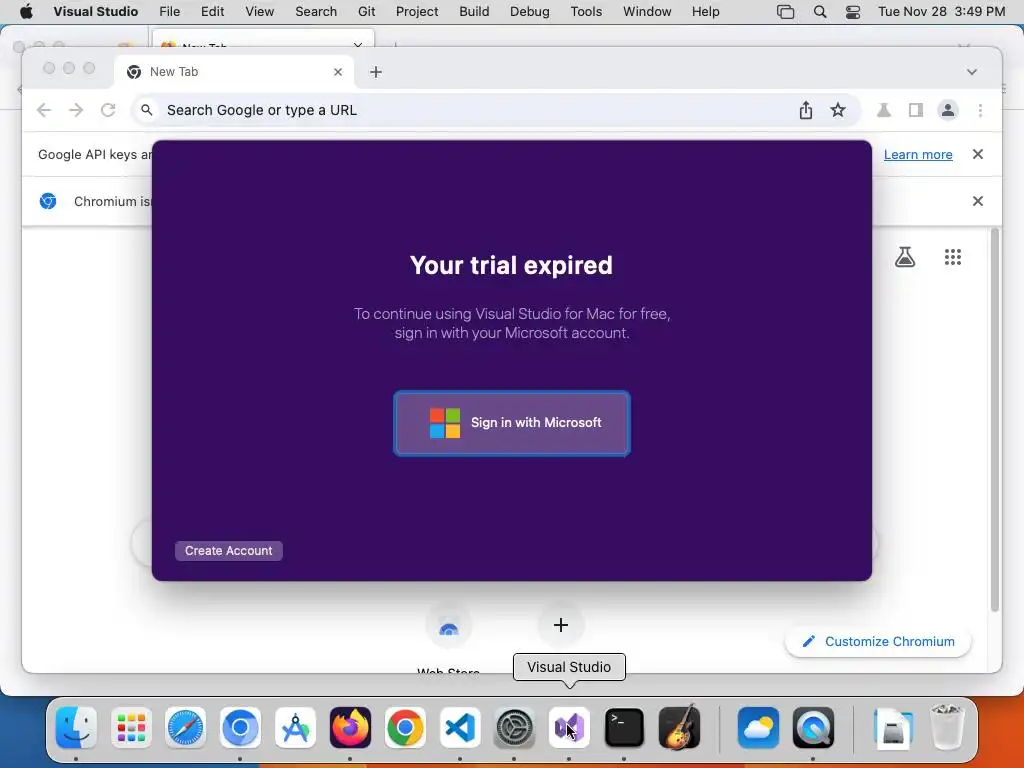The width and height of the screenshot is (1024, 768).
Task: Open the View menu
Action: click(x=259, y=12)
